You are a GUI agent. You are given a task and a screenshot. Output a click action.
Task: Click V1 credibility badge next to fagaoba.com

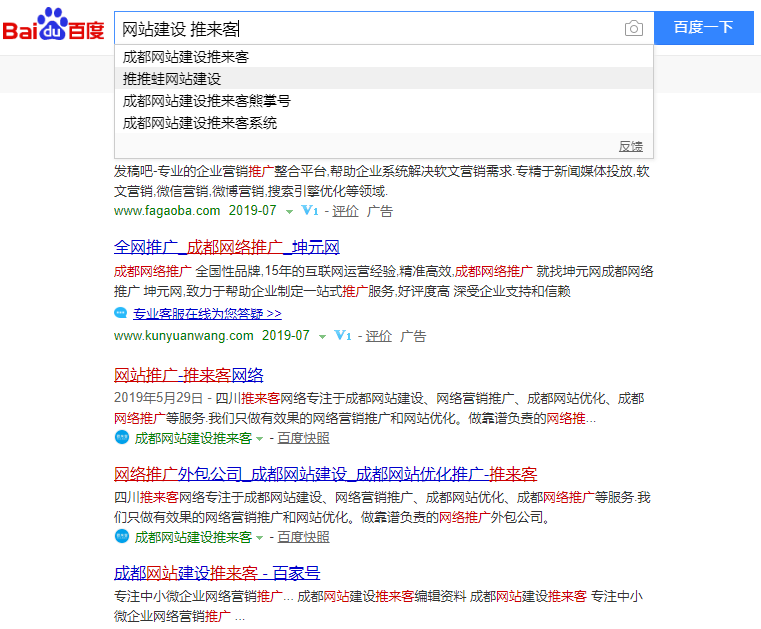tap(310, 212)
